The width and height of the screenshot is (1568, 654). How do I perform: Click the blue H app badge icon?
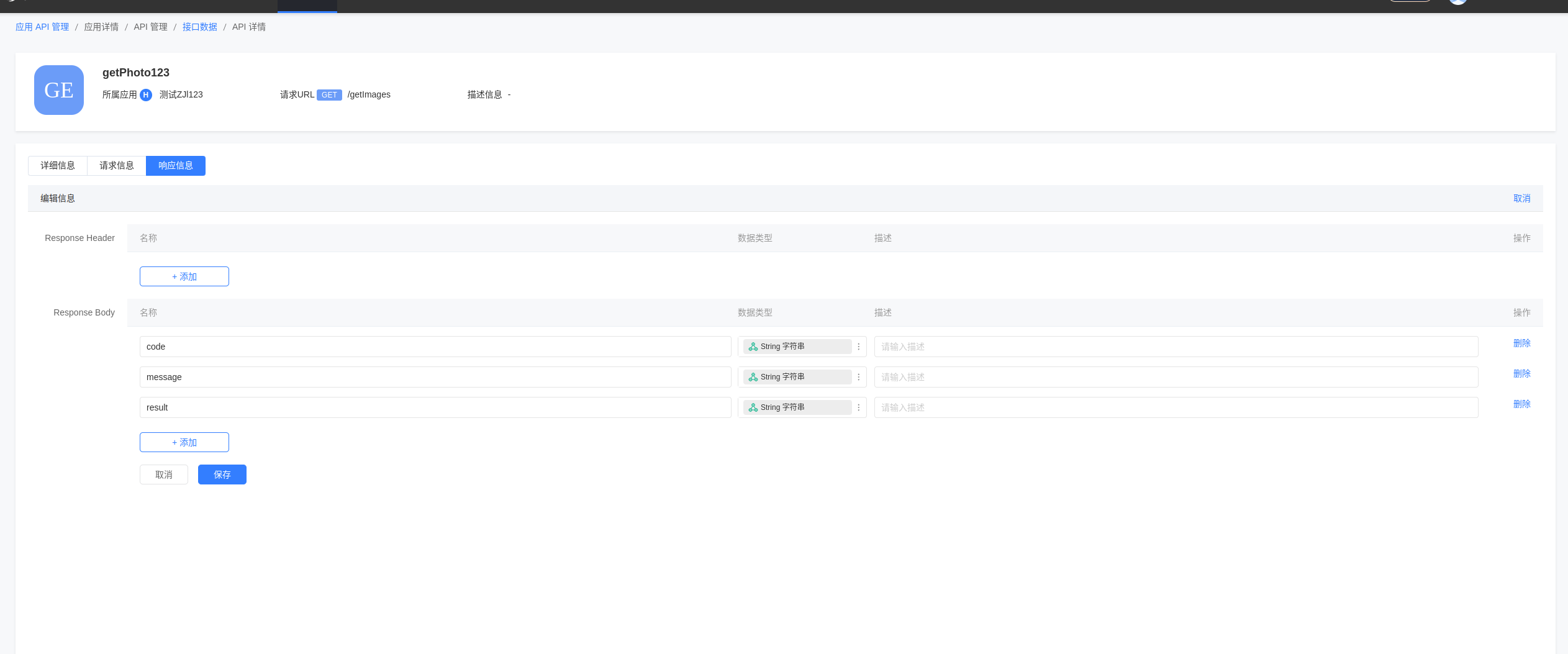[146, 95]
